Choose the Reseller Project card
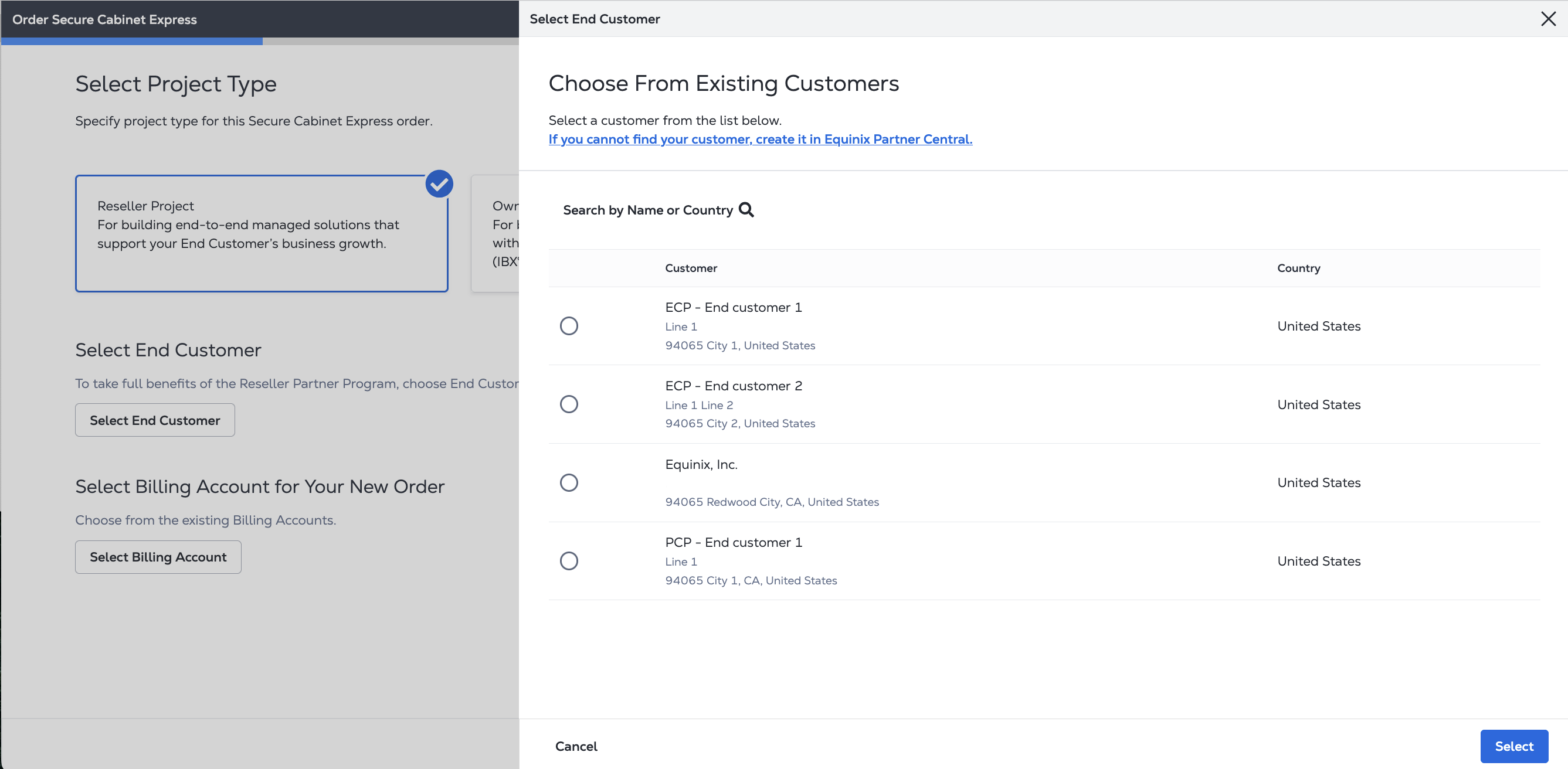 pos(262,234)
